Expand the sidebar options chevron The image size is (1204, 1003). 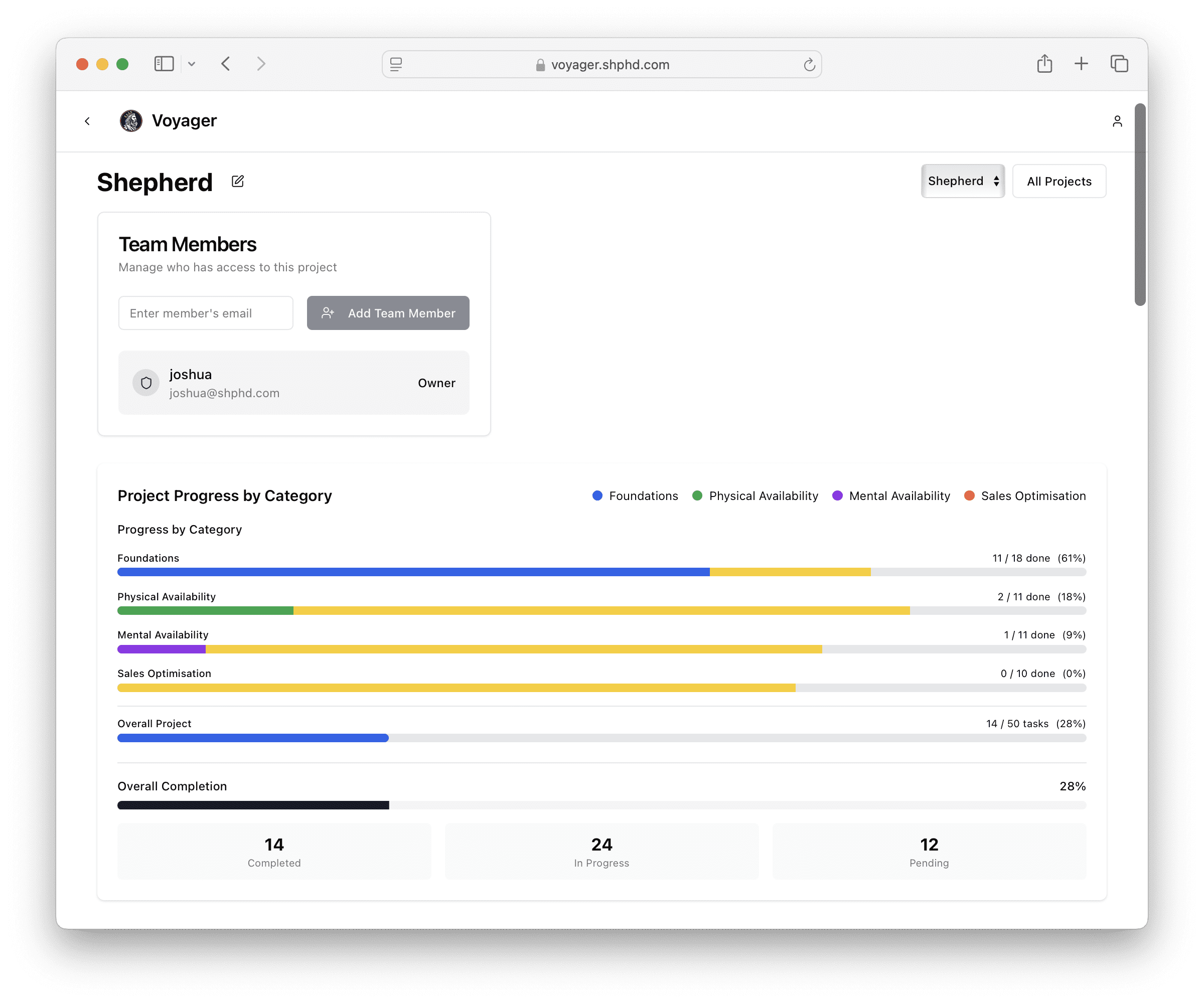(192, 64)
